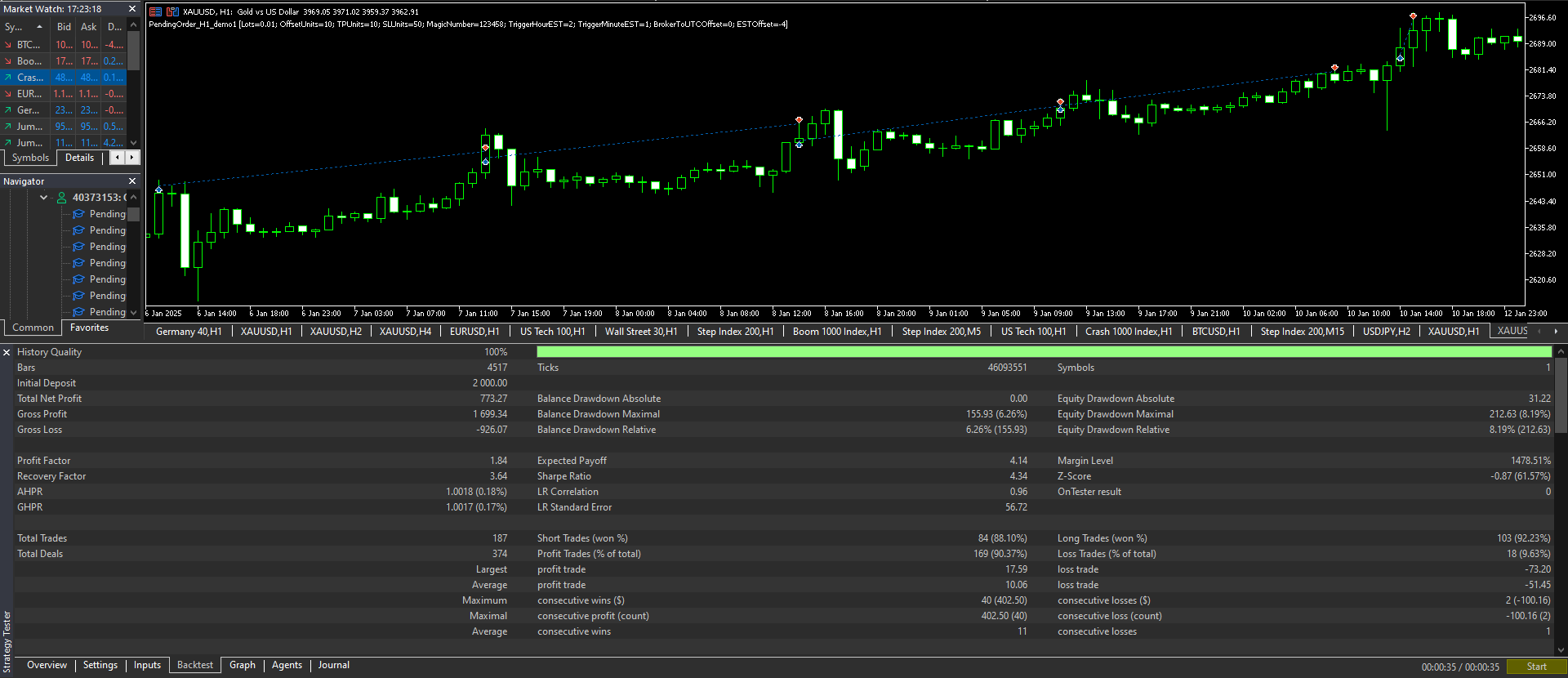Image resolution: width=1568 pixels, height=678 pixels.
Task: Select the first Pending expert advisor icon
Action: (x=79, y=214)
